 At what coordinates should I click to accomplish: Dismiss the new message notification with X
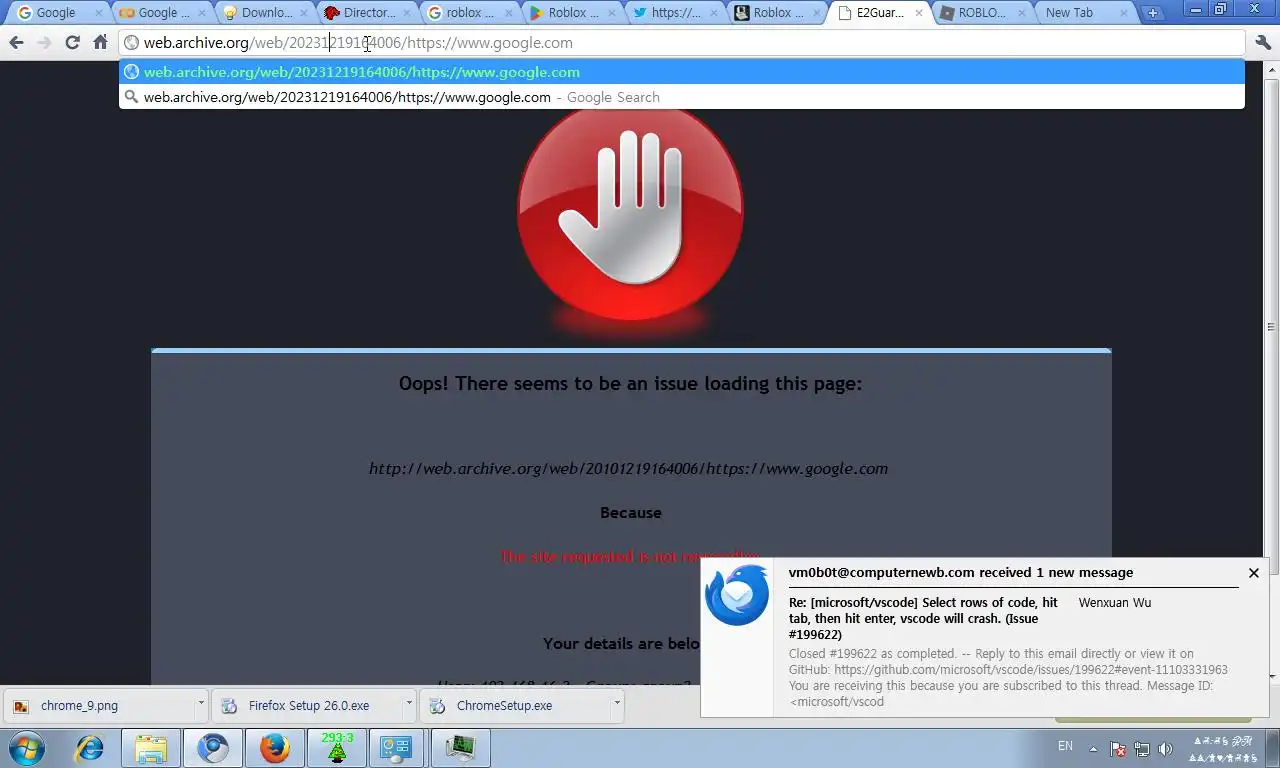[x=1253, y=573]
